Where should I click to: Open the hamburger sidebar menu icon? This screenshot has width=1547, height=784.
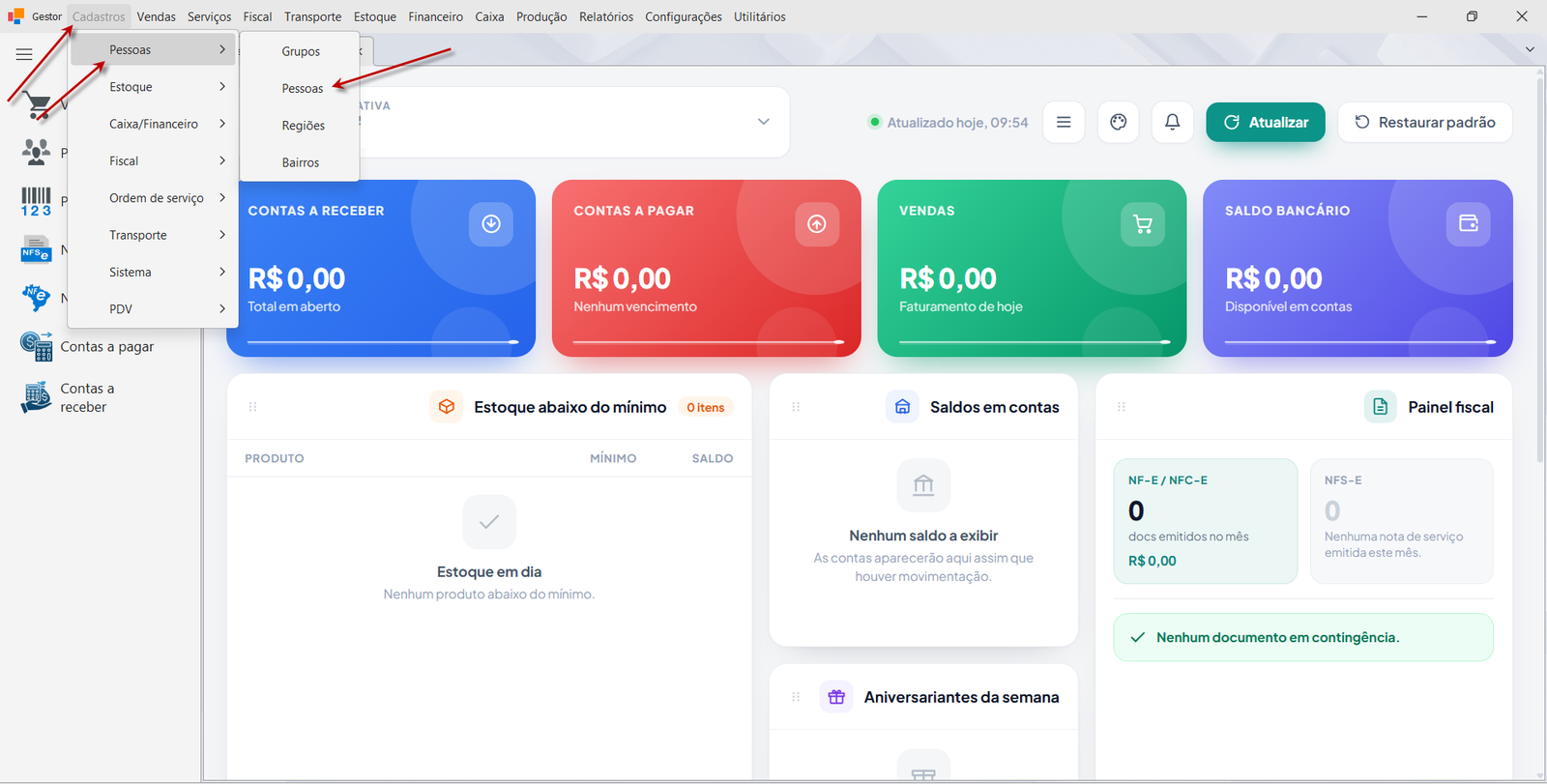click(24, 54)
